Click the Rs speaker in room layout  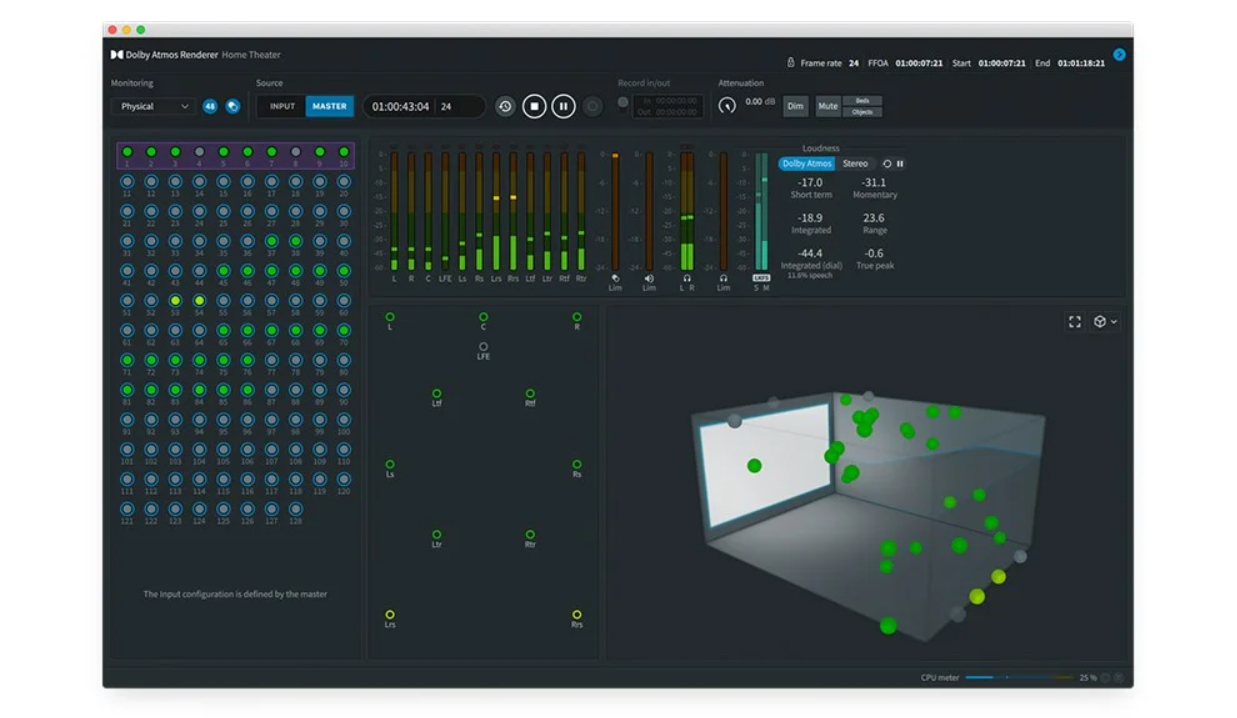(x=577, y=464)
